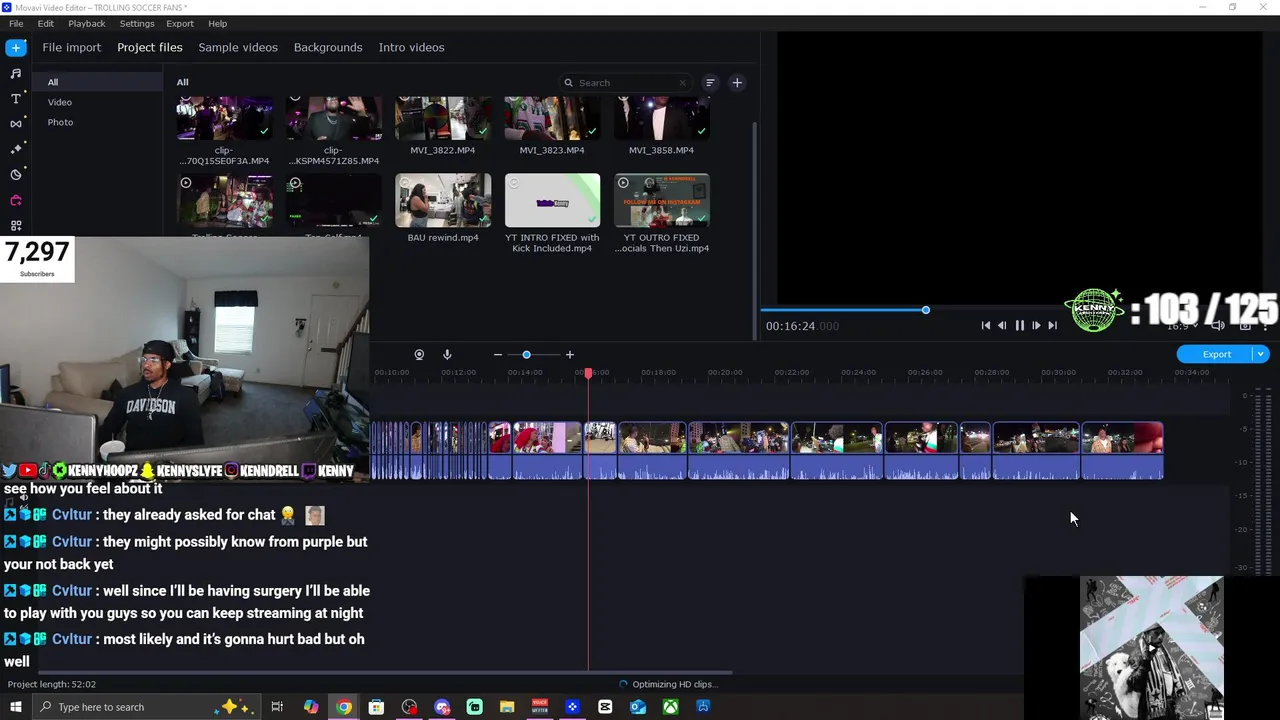Screen dimensions: 1280x720
Task: Clear the media search field
Action: pos(683,83)
